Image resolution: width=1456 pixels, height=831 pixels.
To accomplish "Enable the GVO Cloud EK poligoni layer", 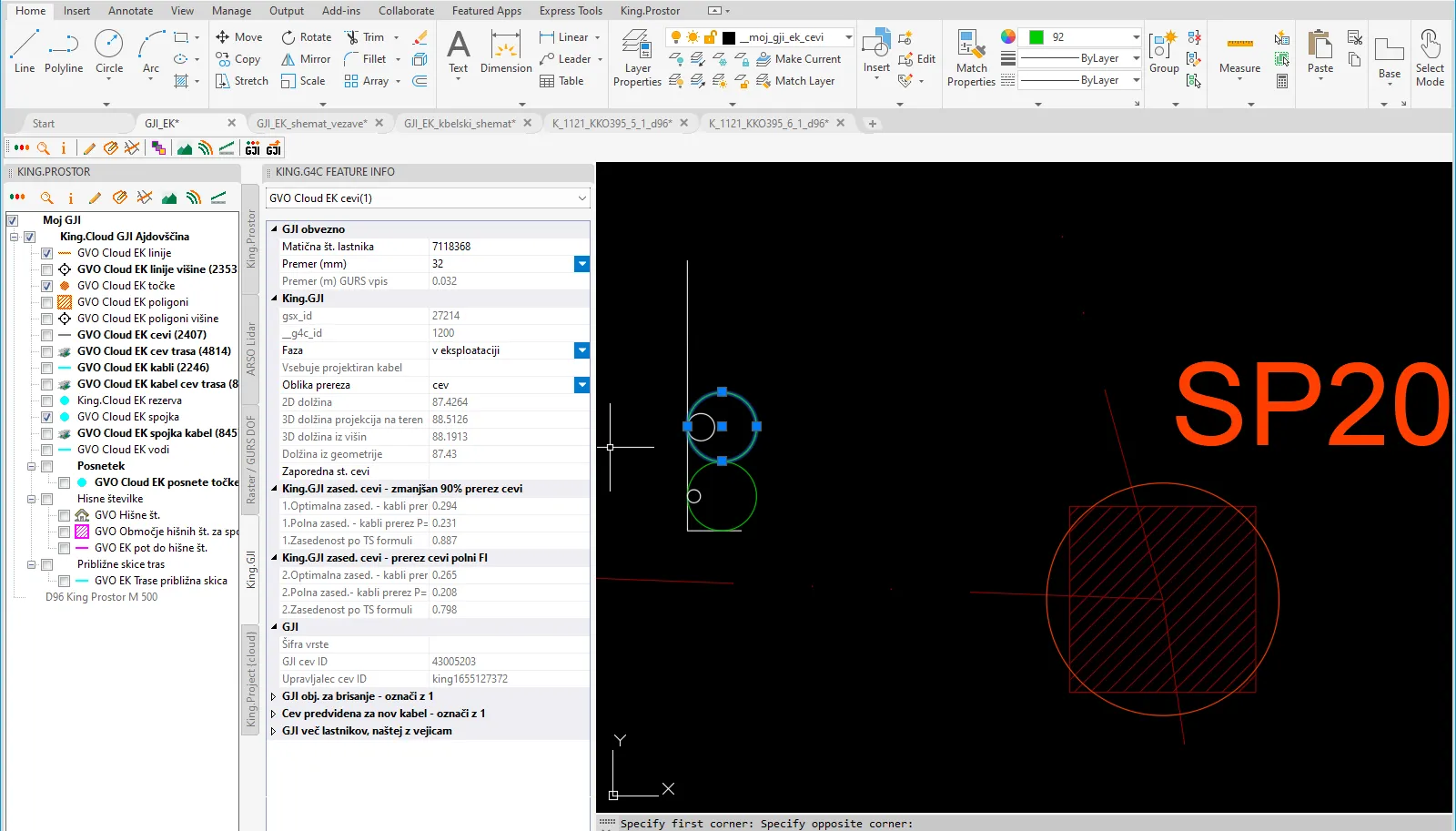I will tap(46, 302).
